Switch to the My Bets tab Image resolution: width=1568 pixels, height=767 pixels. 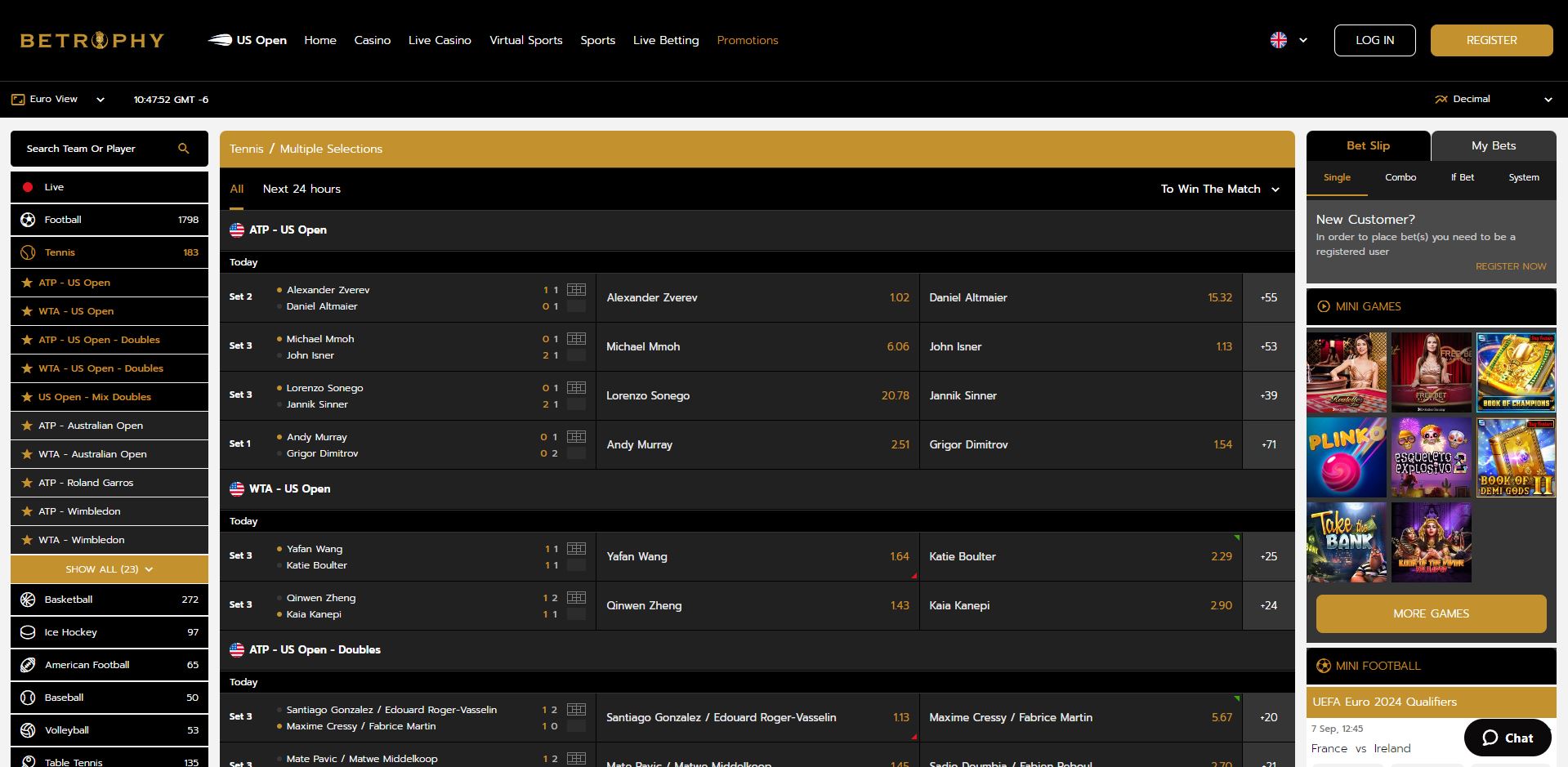tap(1494, 145)
